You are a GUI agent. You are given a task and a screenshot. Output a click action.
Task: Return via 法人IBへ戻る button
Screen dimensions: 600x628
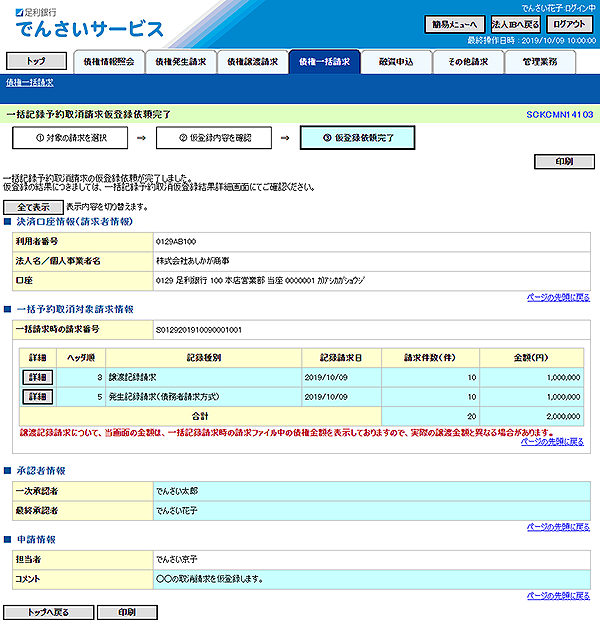(x=515, y=25)
